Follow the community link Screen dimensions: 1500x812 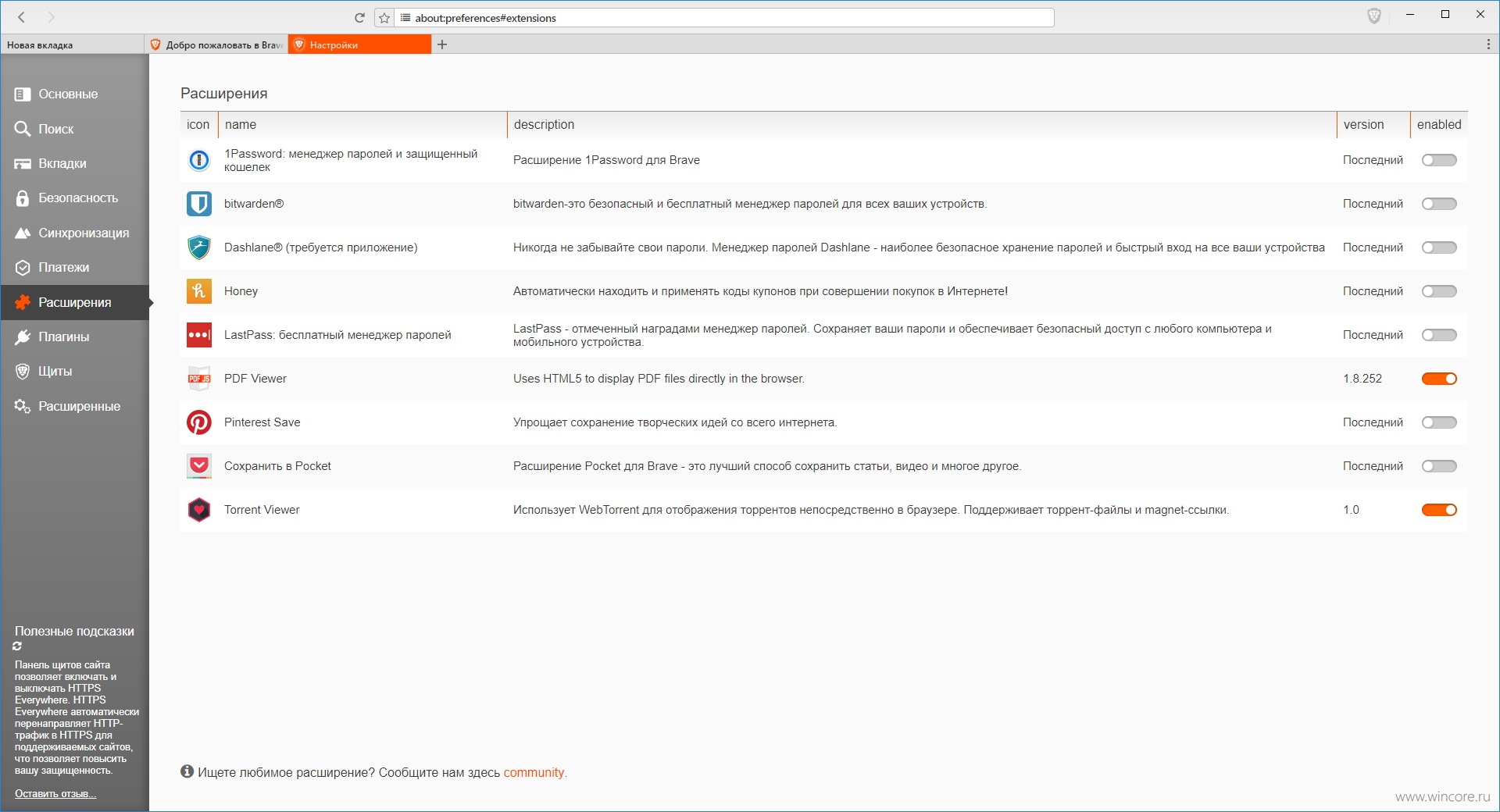(x=534, y=772)
